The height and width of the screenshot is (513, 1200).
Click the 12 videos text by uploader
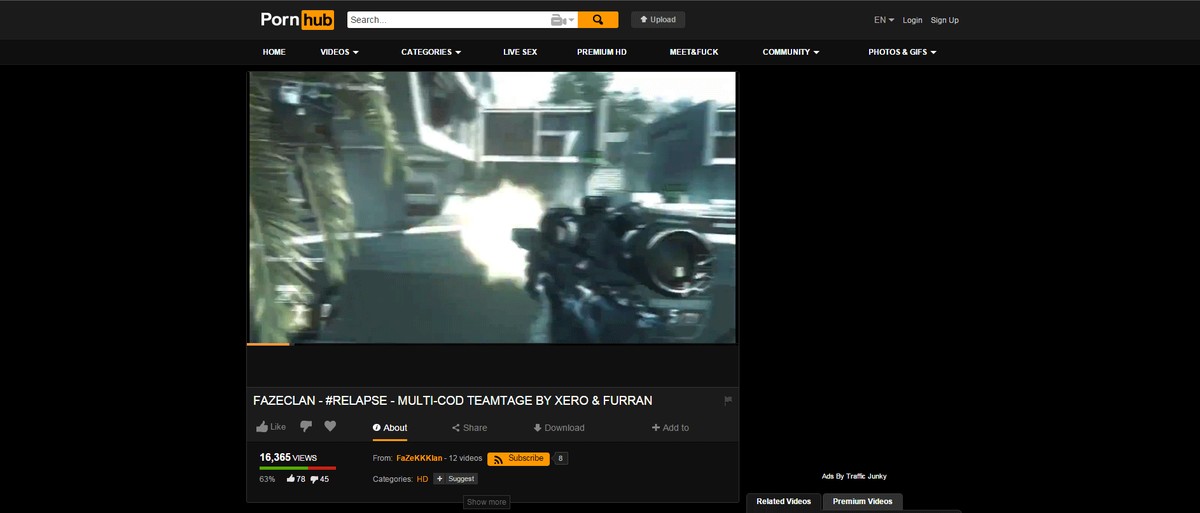(x=465, y=458)
